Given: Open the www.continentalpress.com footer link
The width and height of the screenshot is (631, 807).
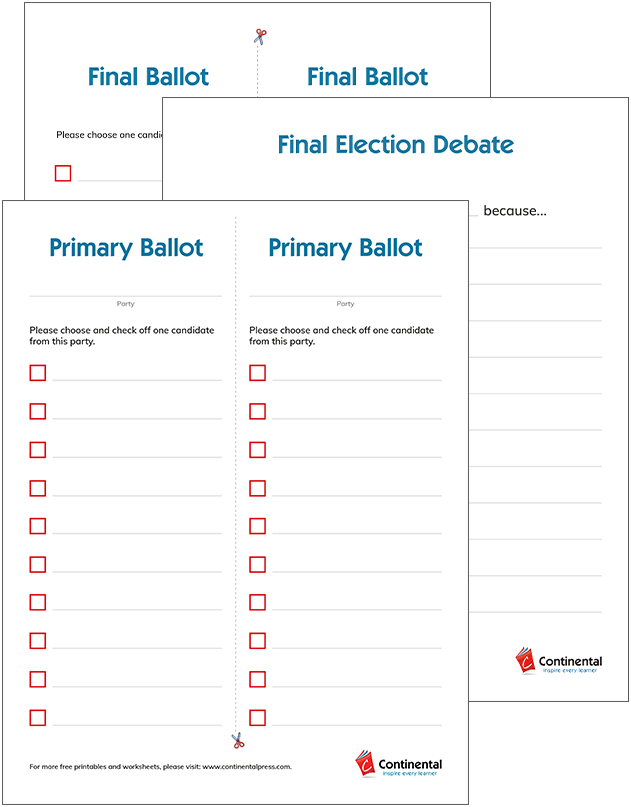Looking at the screenshot, I should (x=246, y=767).
